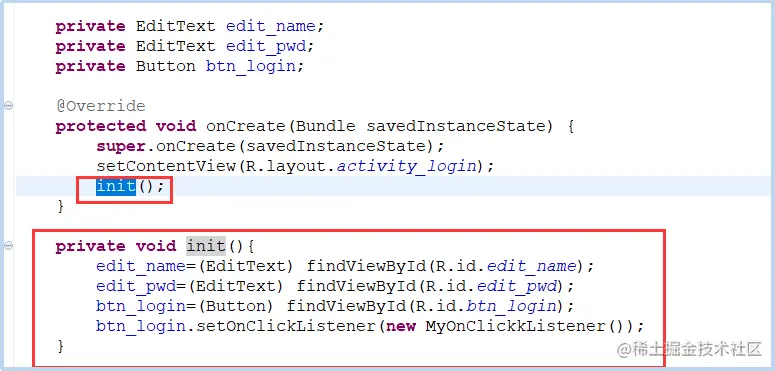Click setContentView method call
Image resolution: width=775 pixels, height=371 pixels.
[166, 166]
